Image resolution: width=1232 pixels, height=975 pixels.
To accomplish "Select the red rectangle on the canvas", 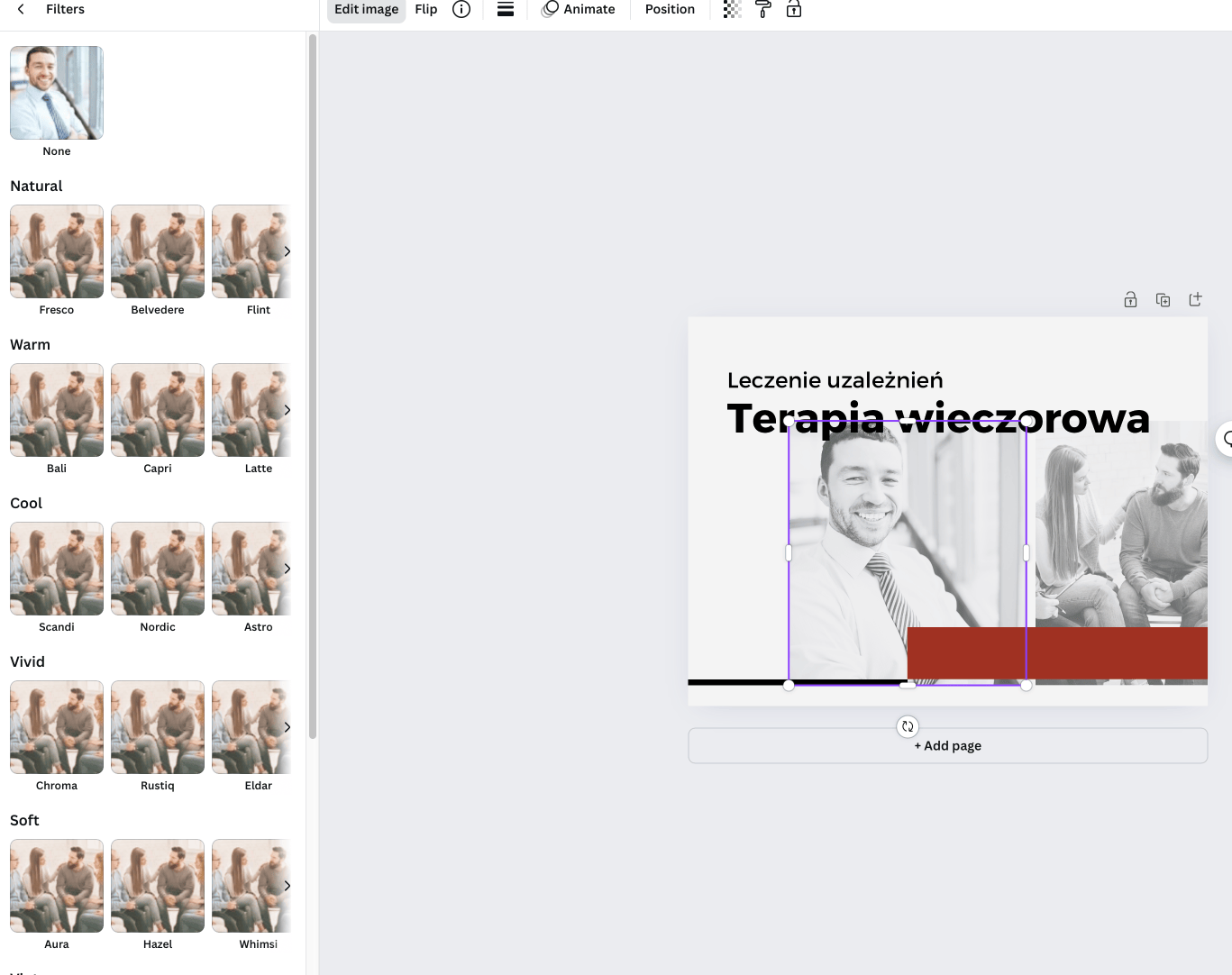I will [1118, 653].
